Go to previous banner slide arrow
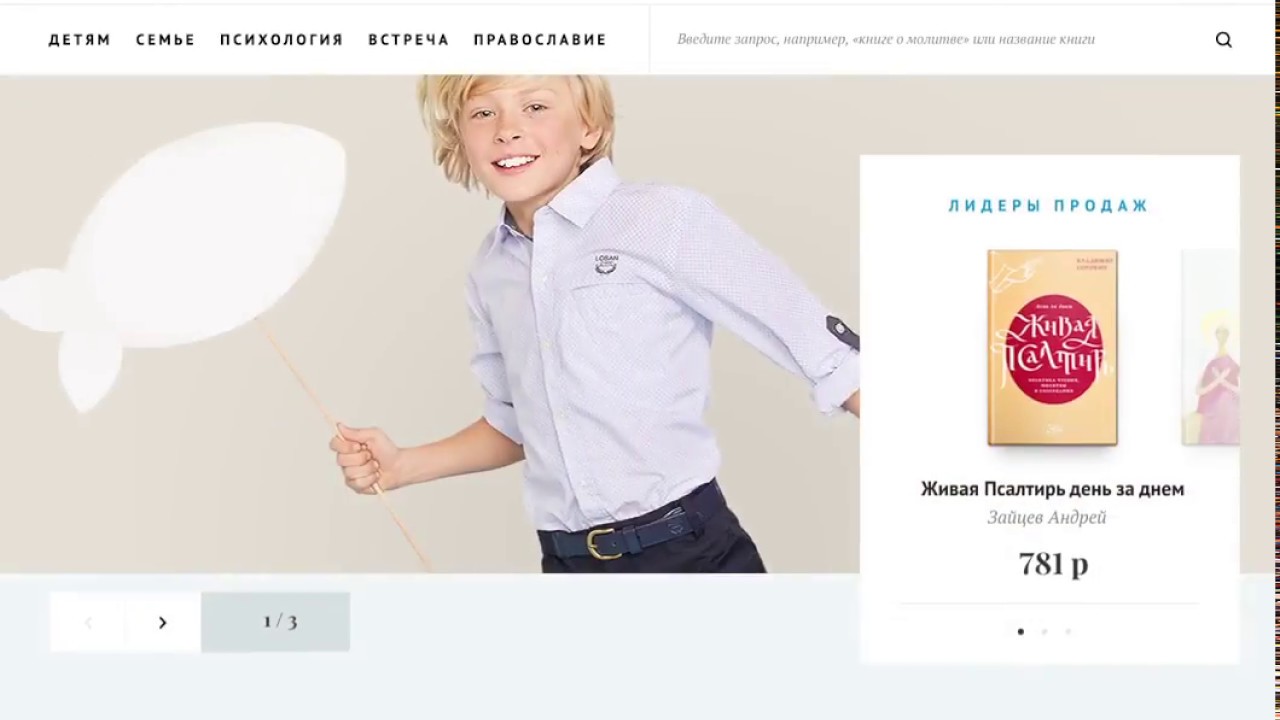 click(88, 622)
